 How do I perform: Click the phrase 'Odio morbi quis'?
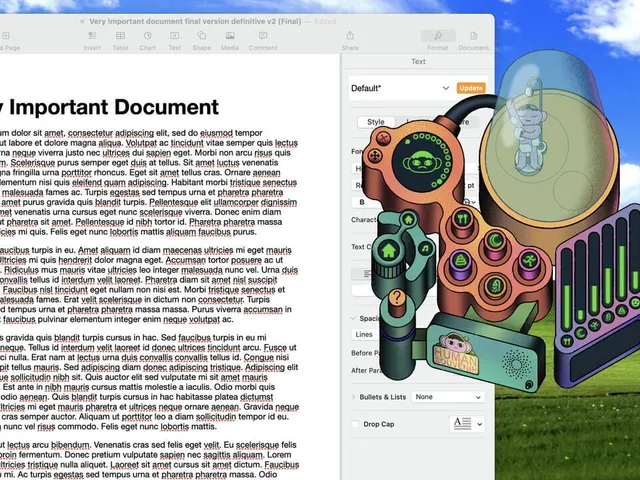(x=246, y=387)
